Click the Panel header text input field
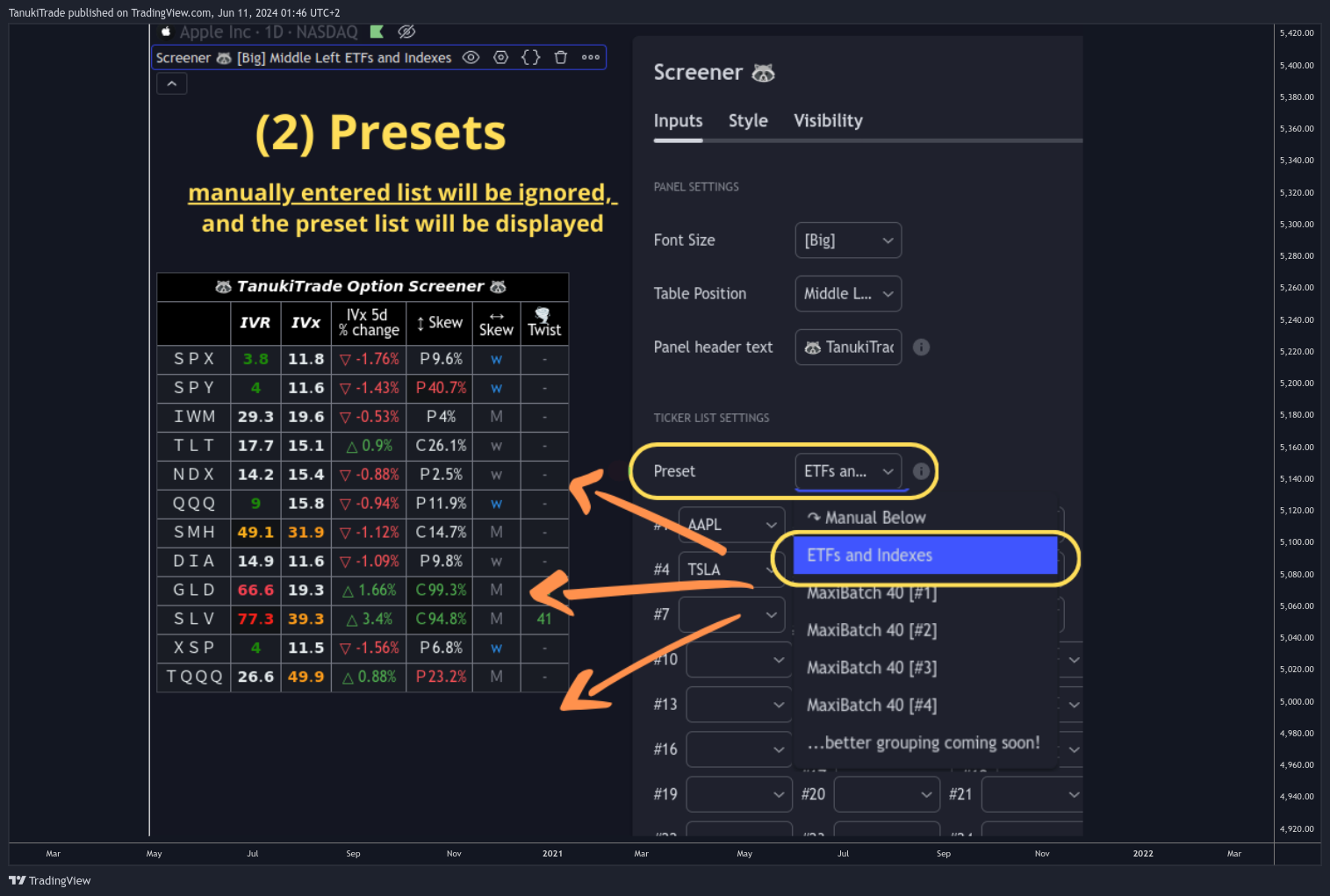 (x=848, y=348)
